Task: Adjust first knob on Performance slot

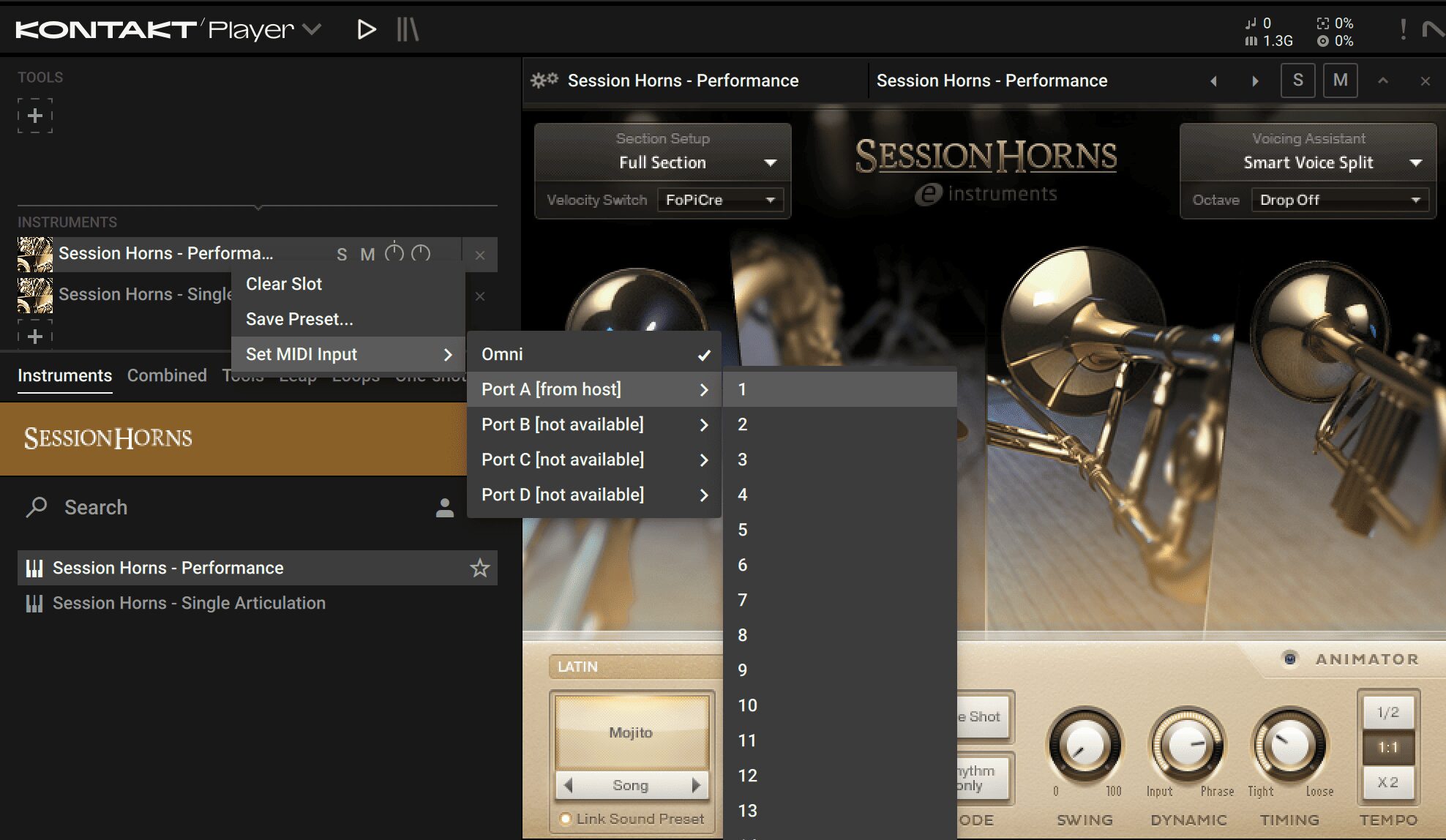Action: coord(394,253)
